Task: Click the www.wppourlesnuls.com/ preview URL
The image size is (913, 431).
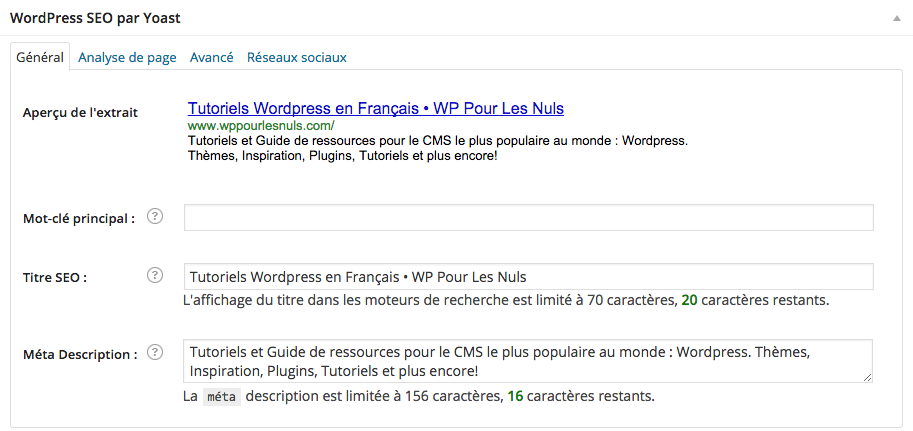Action: (x=261, y=126)
